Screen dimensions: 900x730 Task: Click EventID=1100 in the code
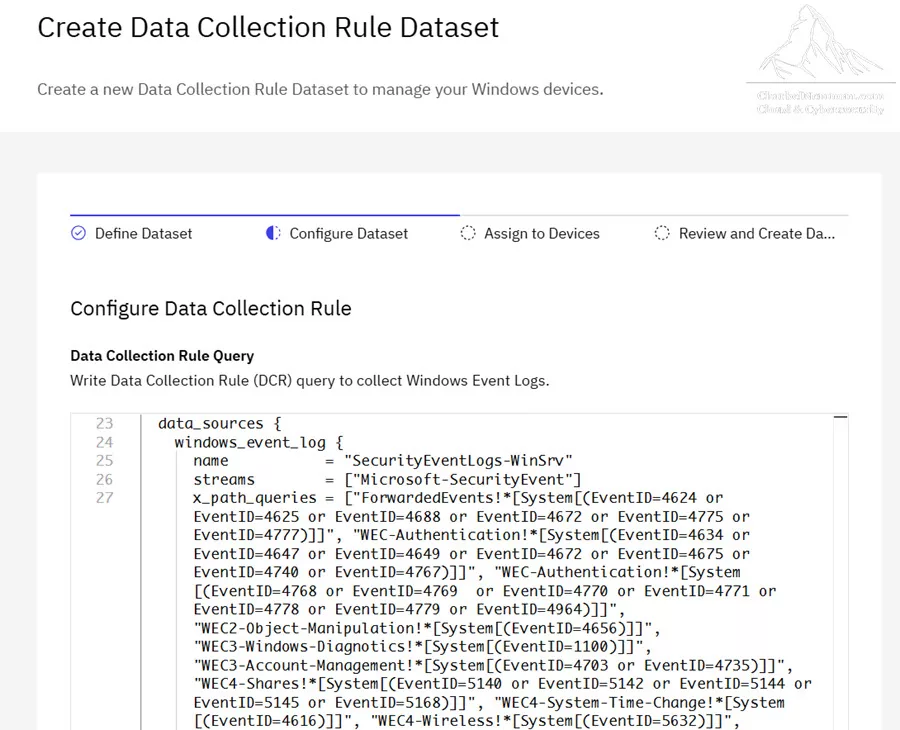click(555, 647)
